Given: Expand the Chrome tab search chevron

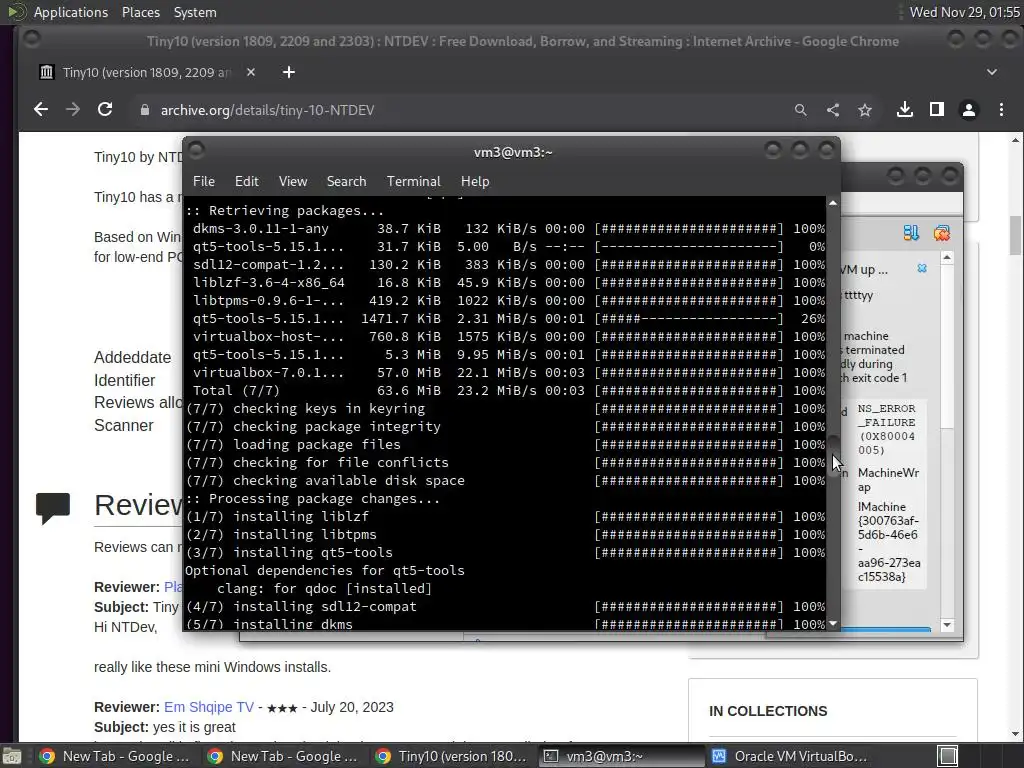Looking at the screenshot, I should click(x=992, y=72).
